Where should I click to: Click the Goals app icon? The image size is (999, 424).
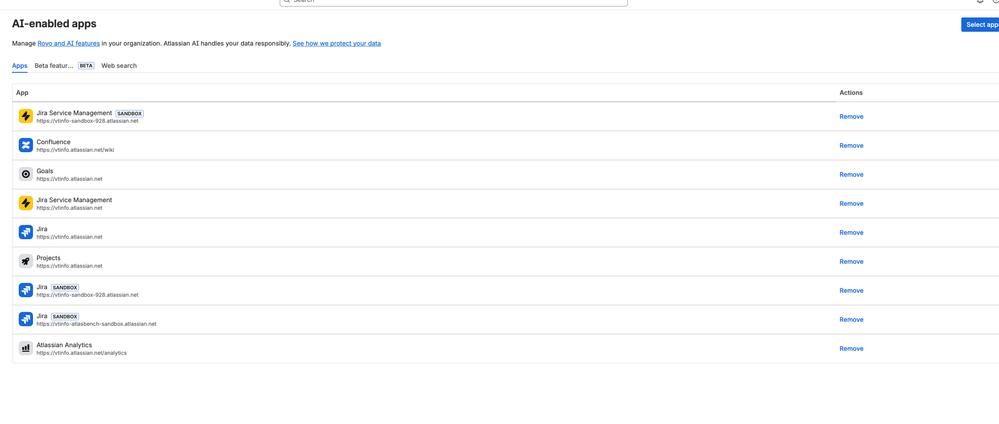pyautogui.click(x=25, y=174)
